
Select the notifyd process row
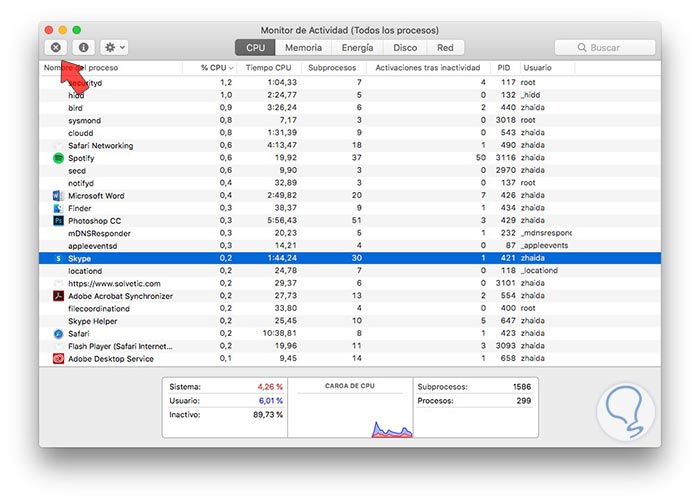[350, 183]
